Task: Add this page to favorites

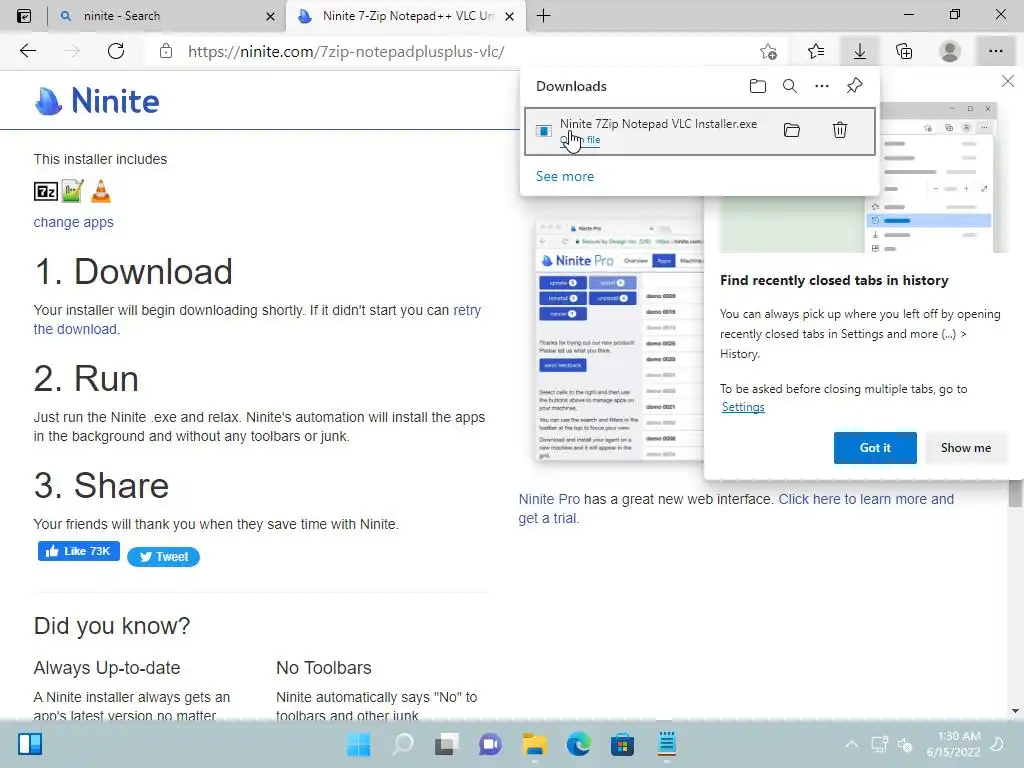Action: 769,51
